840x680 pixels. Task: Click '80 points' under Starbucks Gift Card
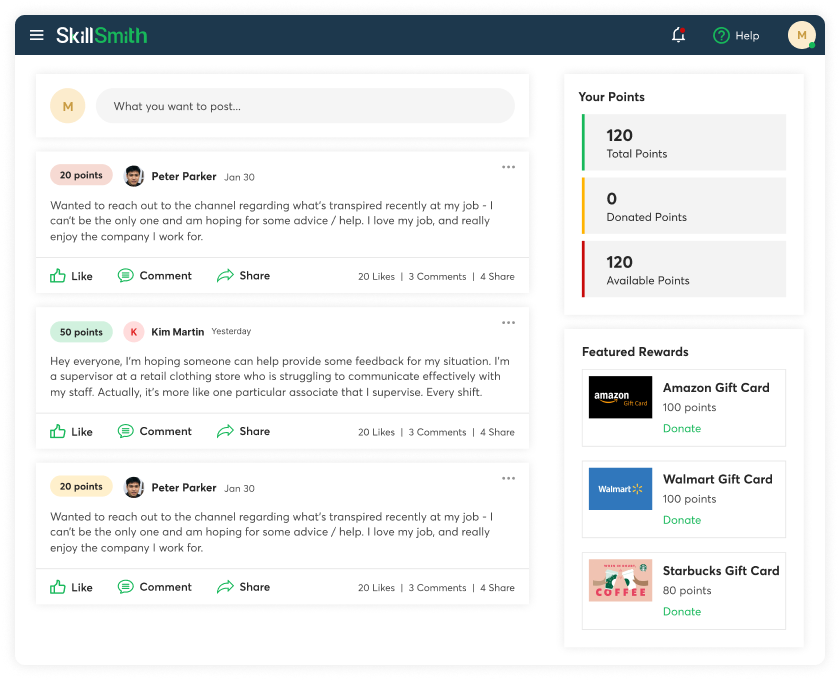coord(687,591)
